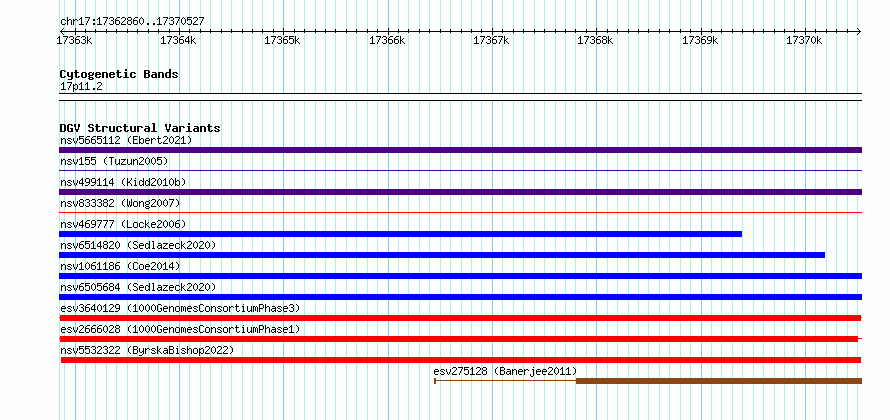Select the nsv5532322 red variant bar

461,360
